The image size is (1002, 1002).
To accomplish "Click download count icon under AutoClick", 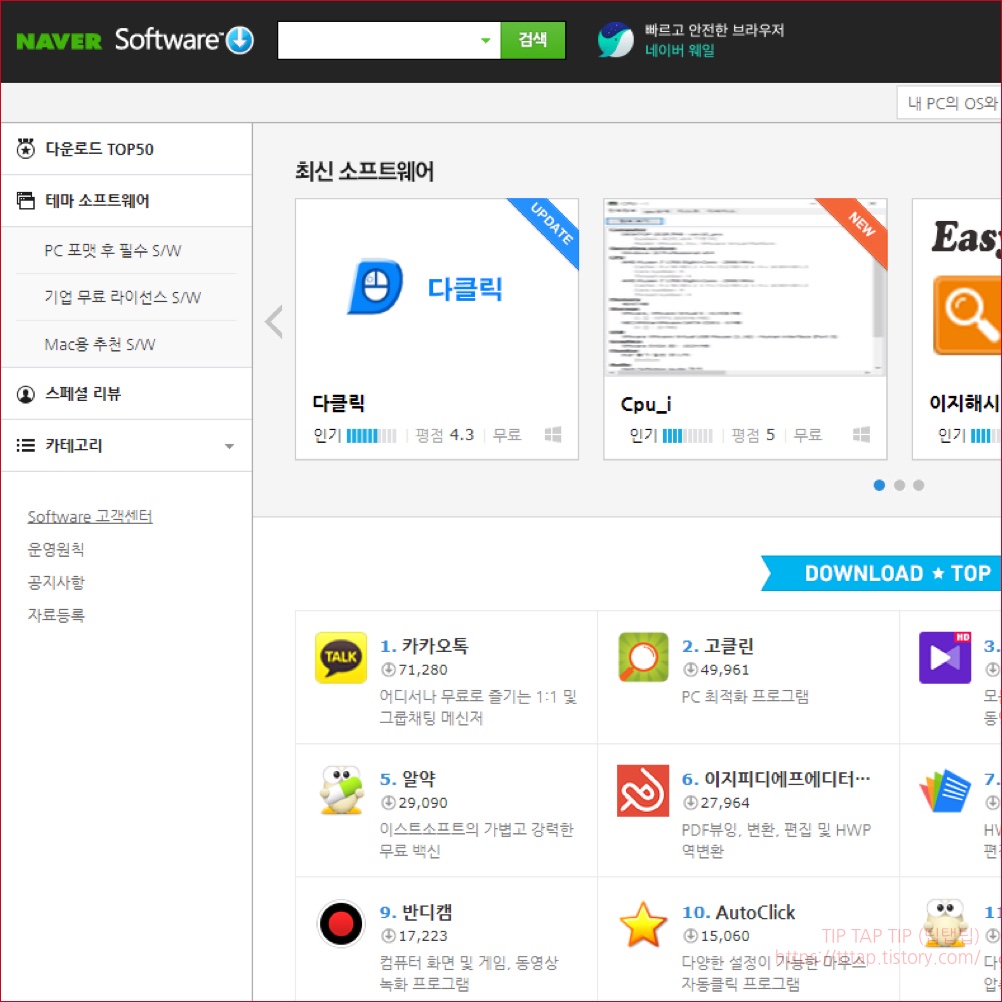I will click(x=690, y=936).
